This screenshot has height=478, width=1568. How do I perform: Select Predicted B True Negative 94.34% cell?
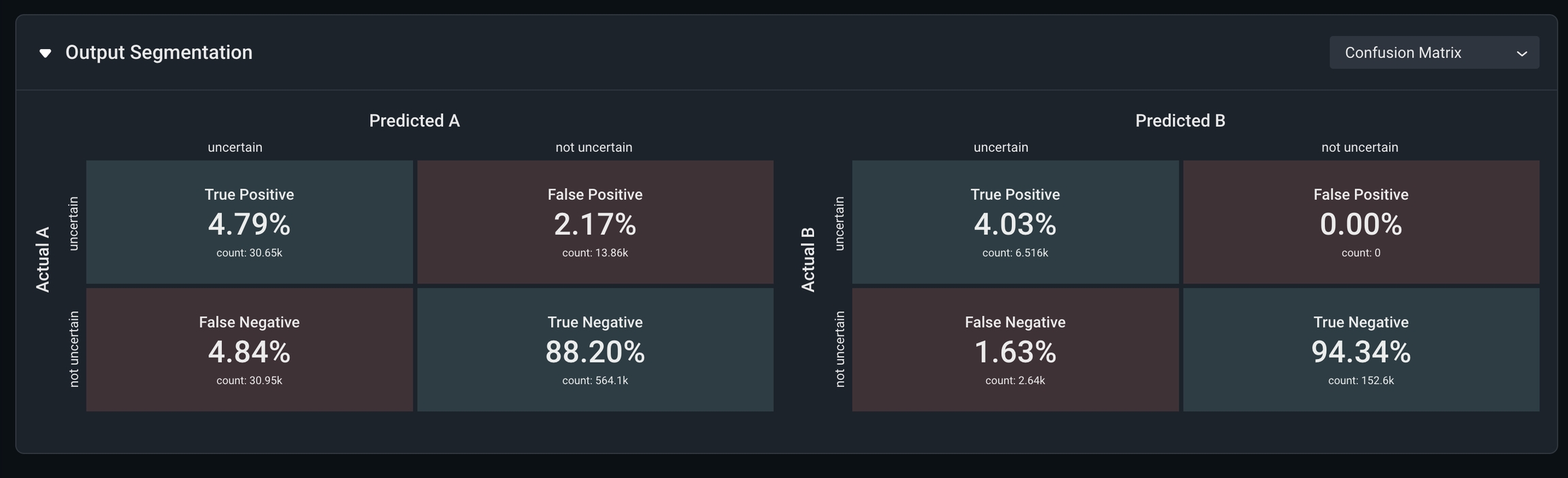coord(1360,349)
